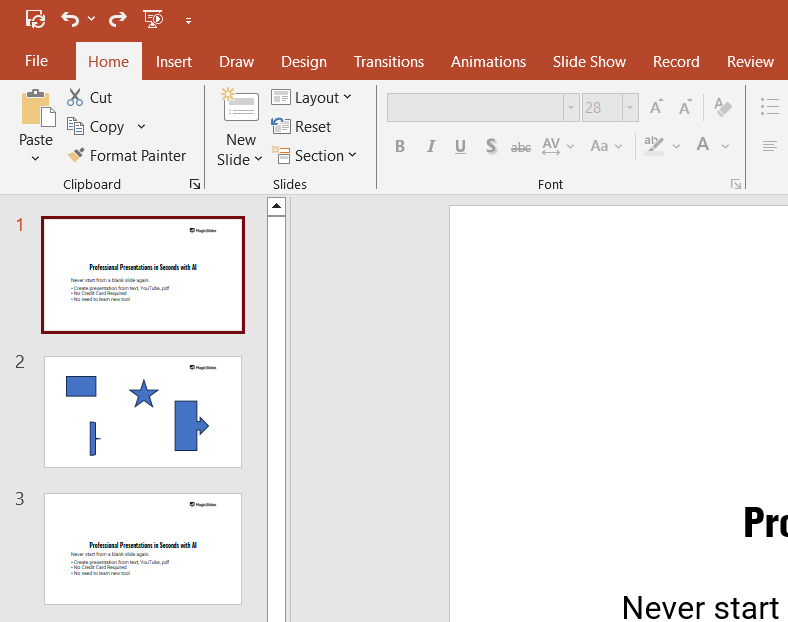Open the font size dropdown
This screenshot has width=788, height=622.
[630, 107]
